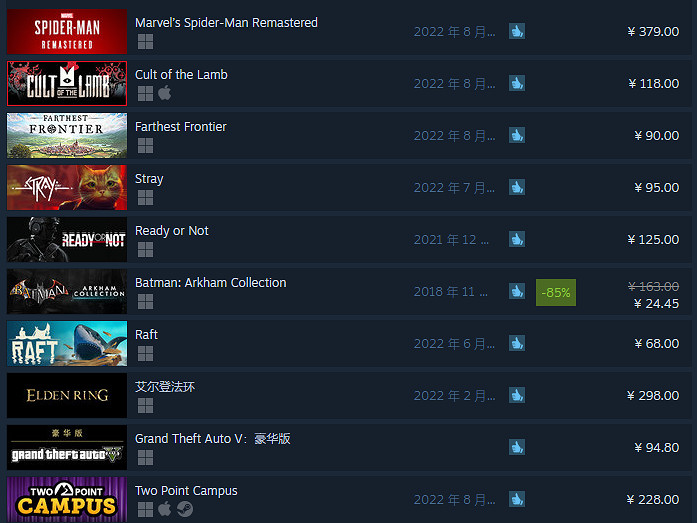Open the Batman Arkham Collection capsule image
The height and width of the screenshot is (523, 697).
[67, 291]
